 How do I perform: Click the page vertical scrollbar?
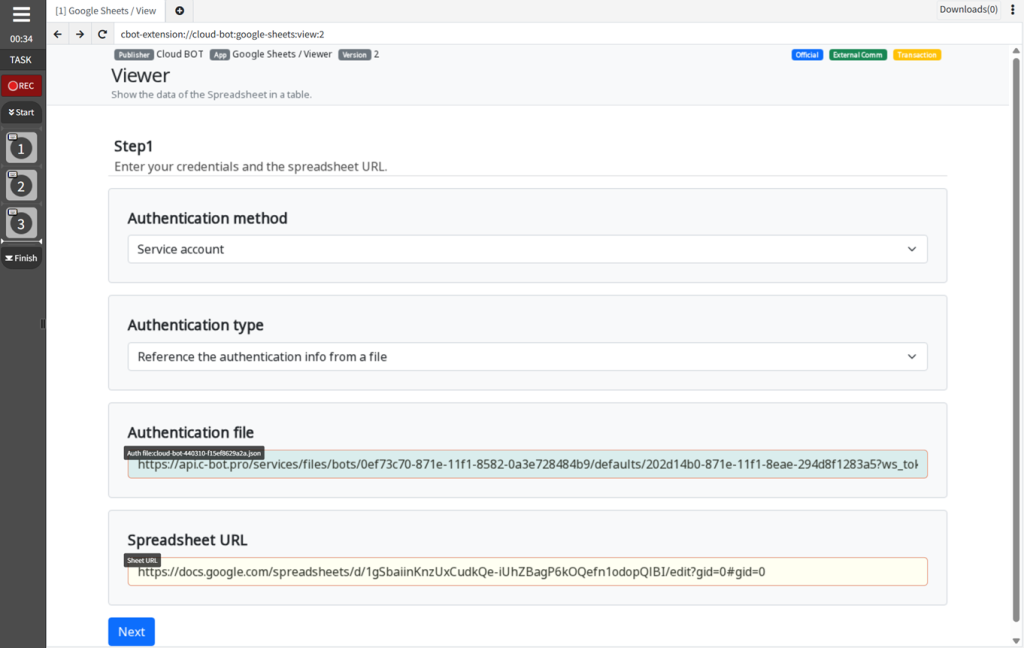pyautogui.click(x=1016, y=340)
